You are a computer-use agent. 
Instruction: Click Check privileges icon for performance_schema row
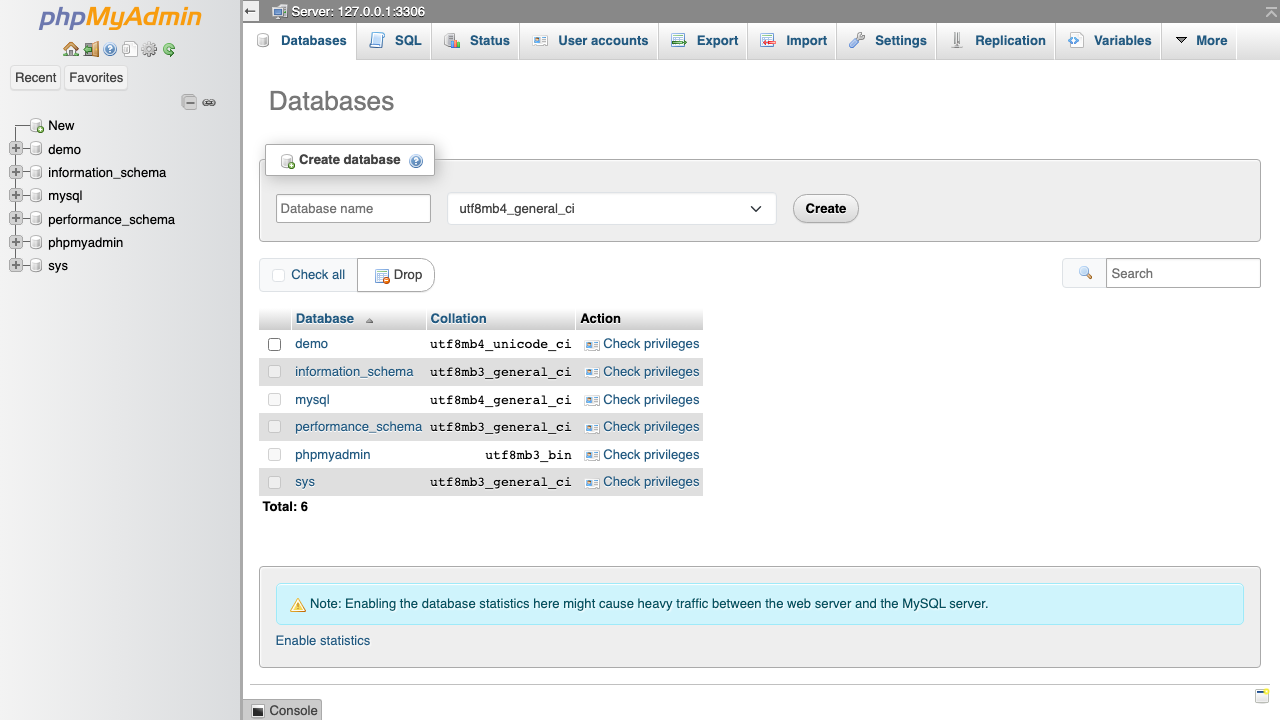[x=592, y=427]
